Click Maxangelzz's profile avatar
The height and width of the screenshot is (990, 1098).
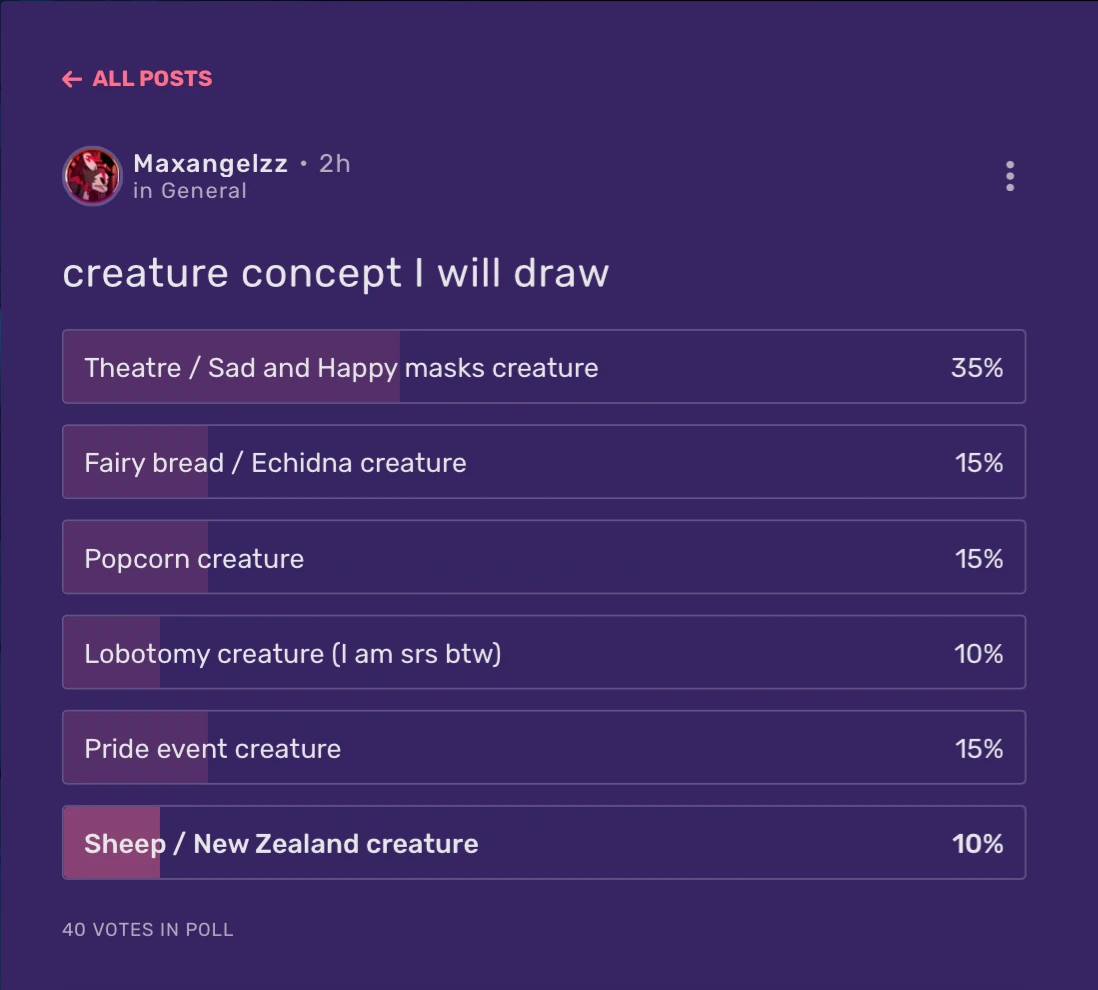point(91,176)
